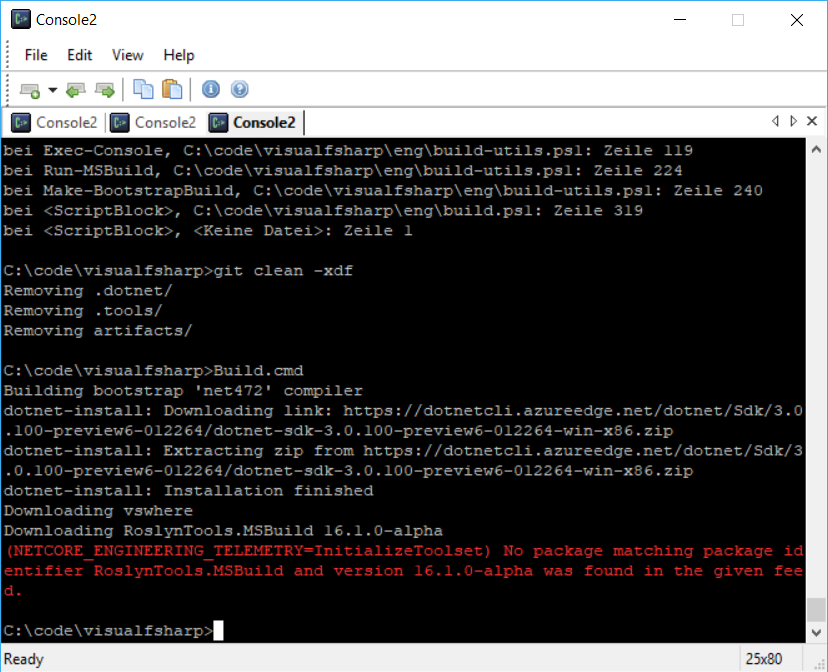The height and width of the screenshot is (672, 828).
Task: Click the blue information toolbar icon
Action: [211, 89]
